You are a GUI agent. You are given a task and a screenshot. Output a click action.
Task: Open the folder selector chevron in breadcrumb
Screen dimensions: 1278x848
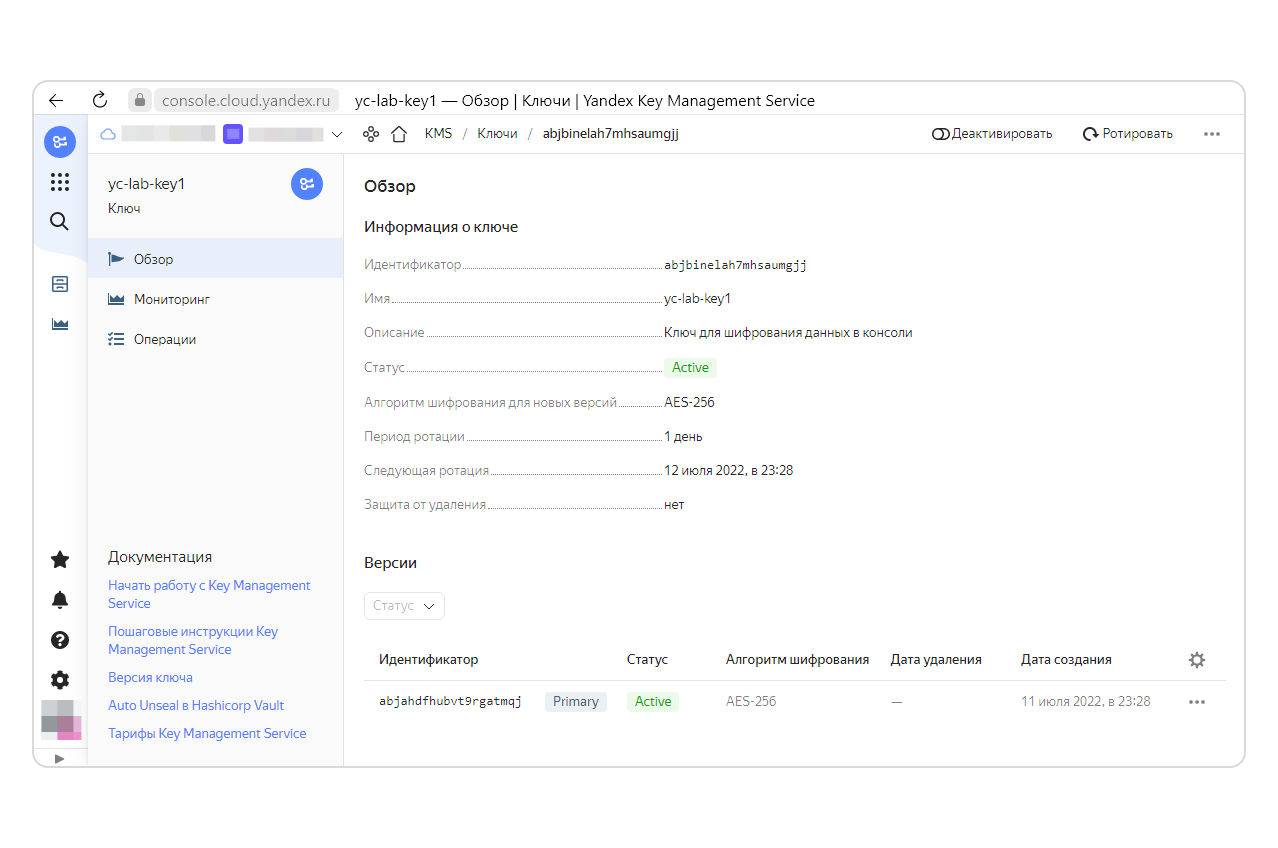point(337,134)
